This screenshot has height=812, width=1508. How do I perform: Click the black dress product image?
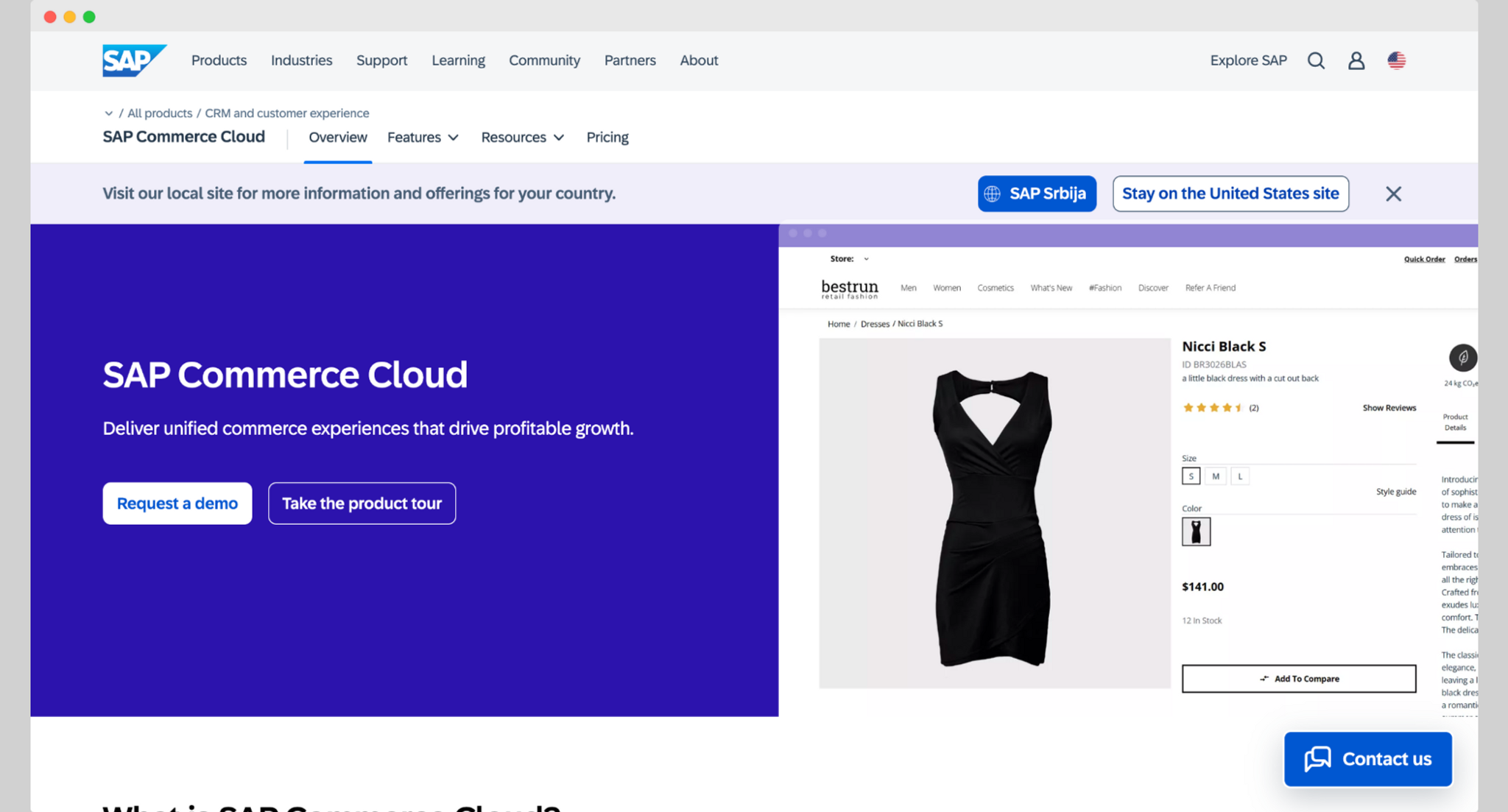coord(994,514)
